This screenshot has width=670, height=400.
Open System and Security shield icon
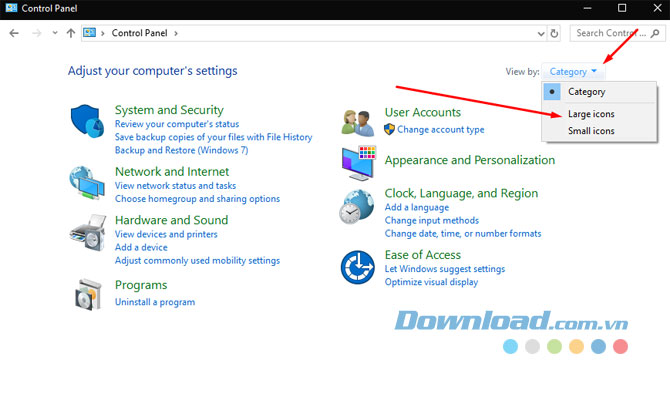click(88, 121)
